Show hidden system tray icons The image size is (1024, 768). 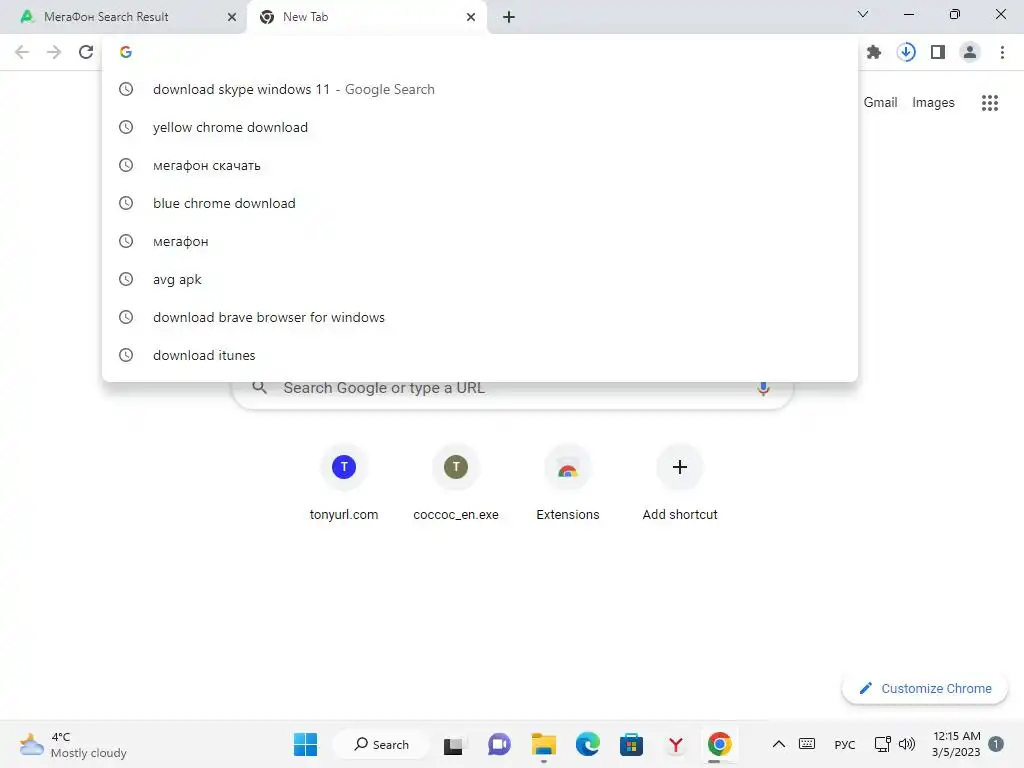coord(778,744)
